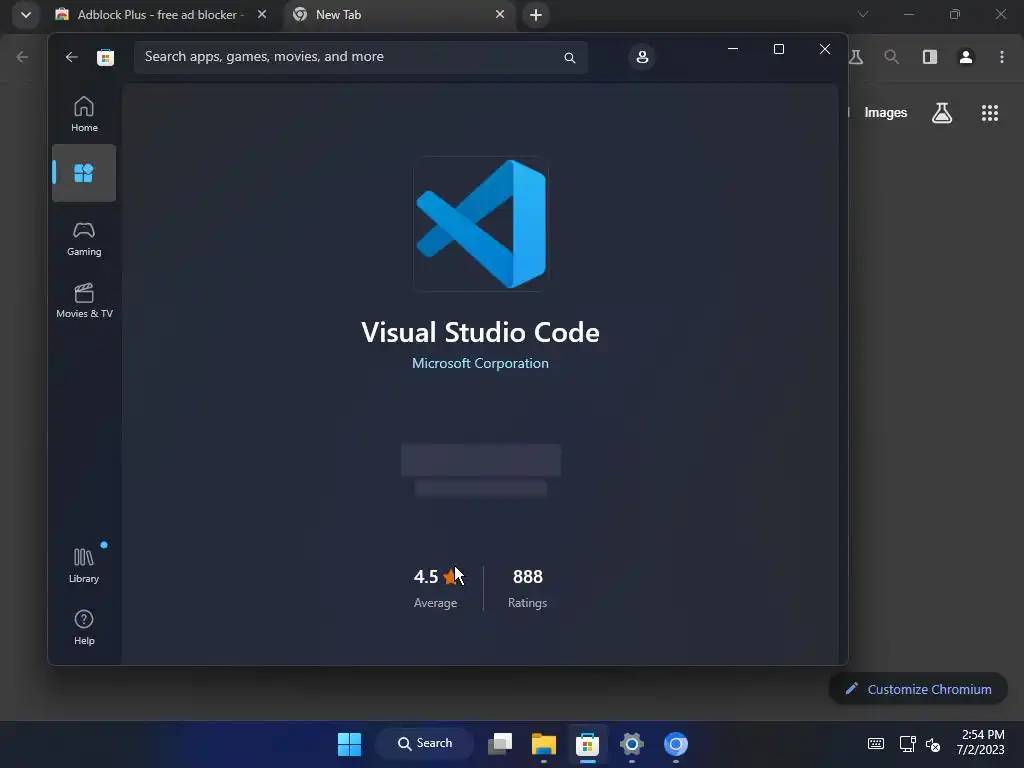The height and width of the screenshot is (768, 1024).
Task: Toggle the Chromium side panel icon
Action: click(930, 57)
